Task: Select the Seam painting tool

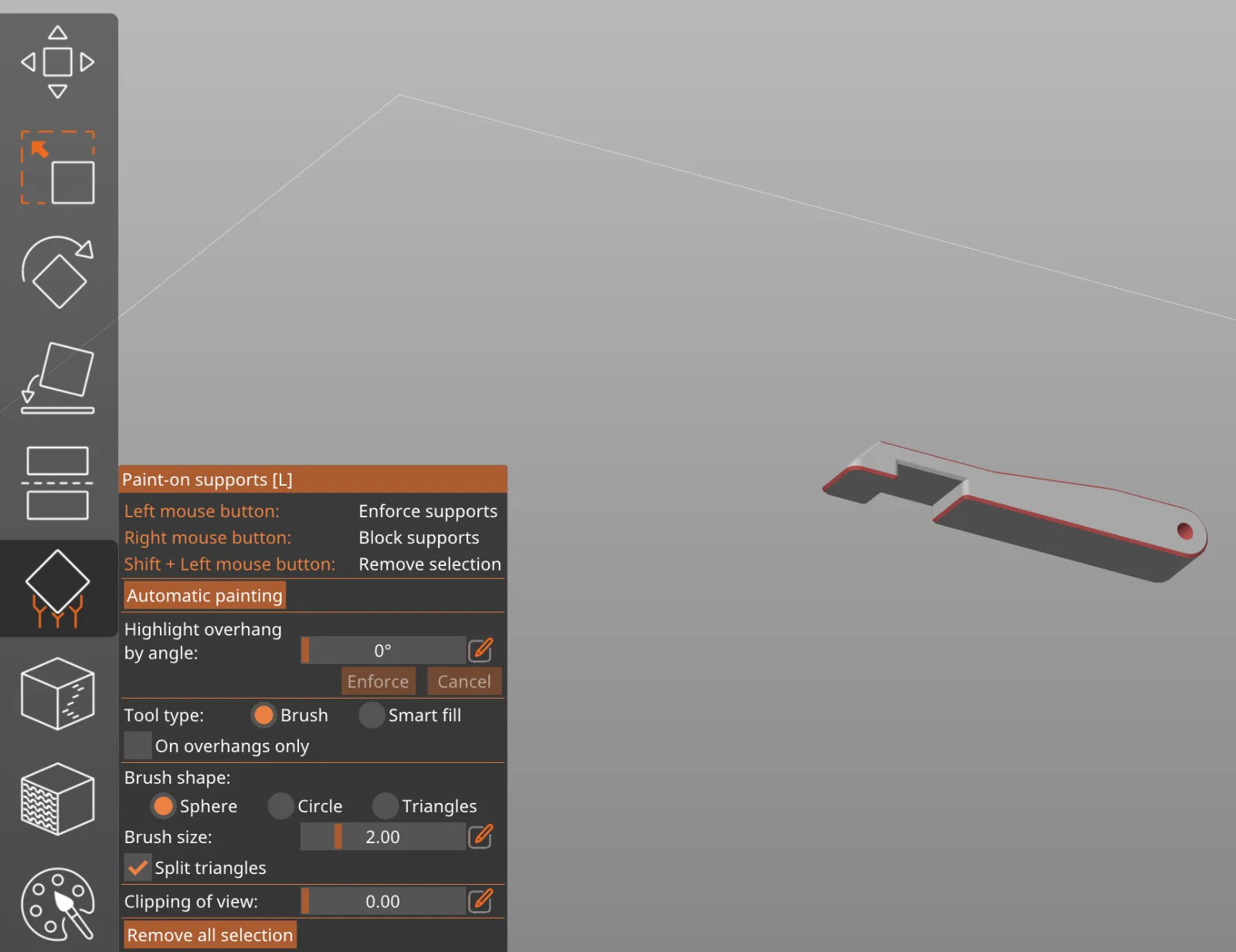Action: point(58,693)
